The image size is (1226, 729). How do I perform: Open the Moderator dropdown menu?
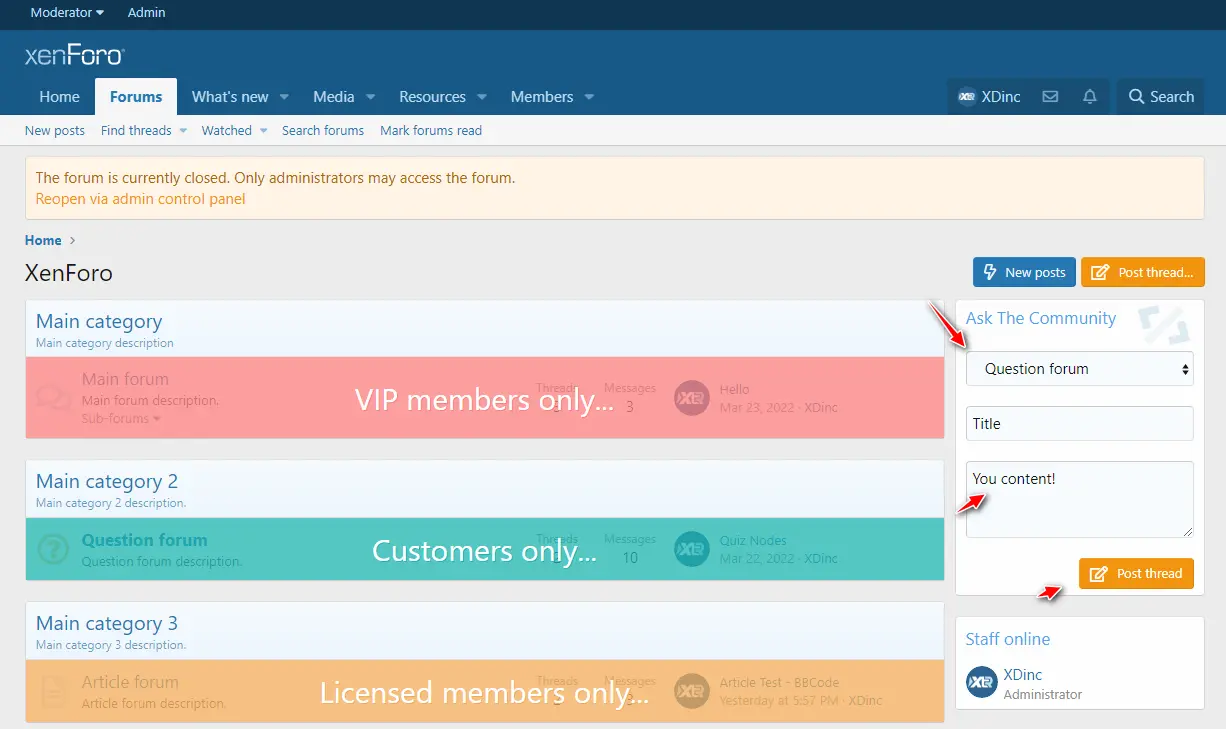pos(67,13)
